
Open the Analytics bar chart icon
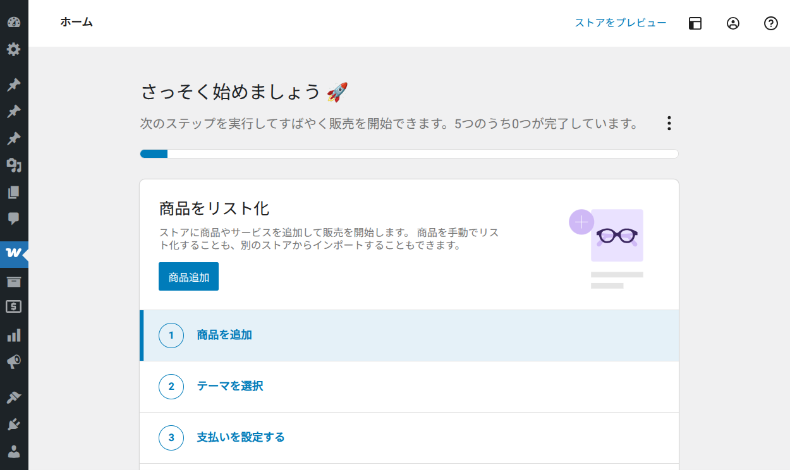(x=14, y=335)
